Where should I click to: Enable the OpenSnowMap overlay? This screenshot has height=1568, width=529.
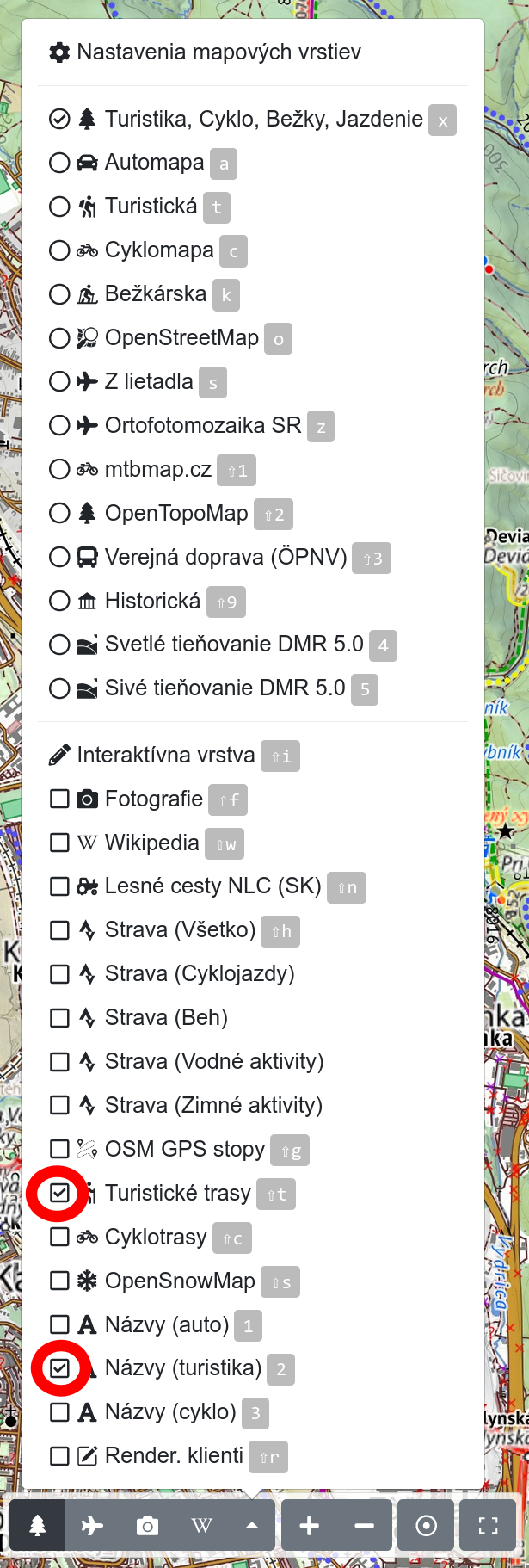(58, 1281)
